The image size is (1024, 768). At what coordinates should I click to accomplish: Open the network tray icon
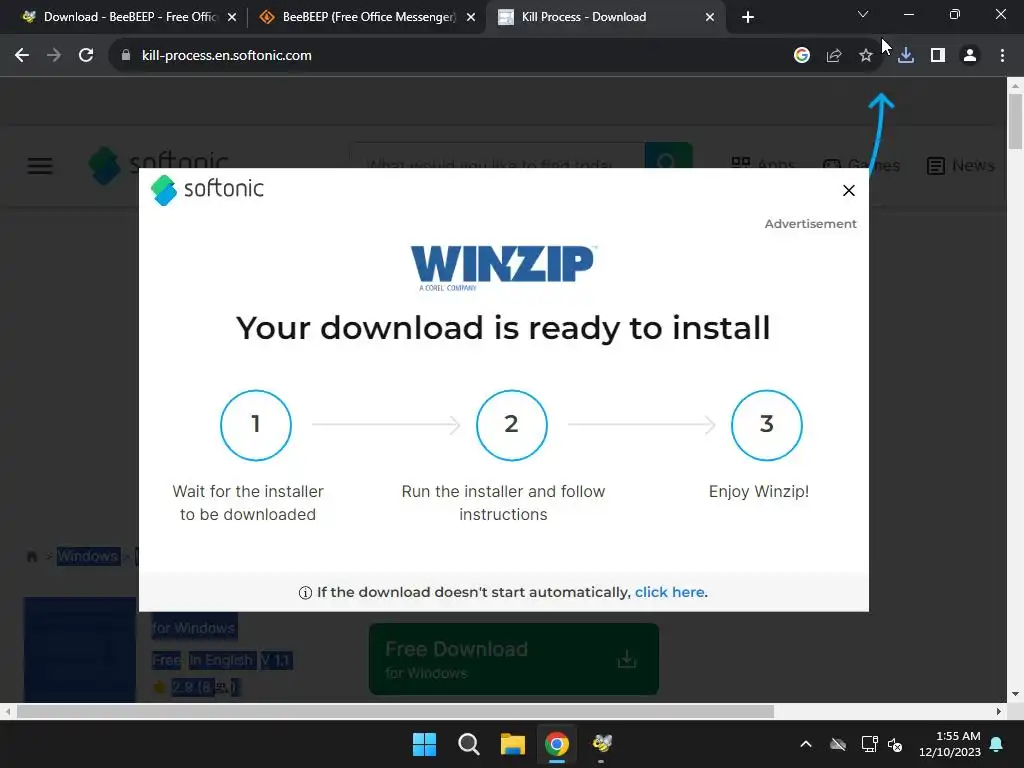tap(869, 744)
